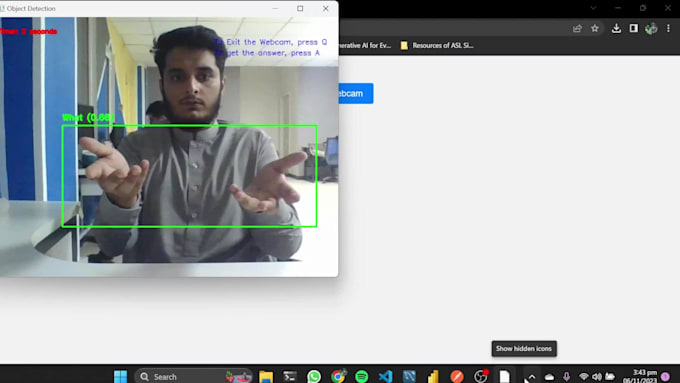Launch WhatsApp from the taskbar
The image size is (680, 383).
(314, 376)
